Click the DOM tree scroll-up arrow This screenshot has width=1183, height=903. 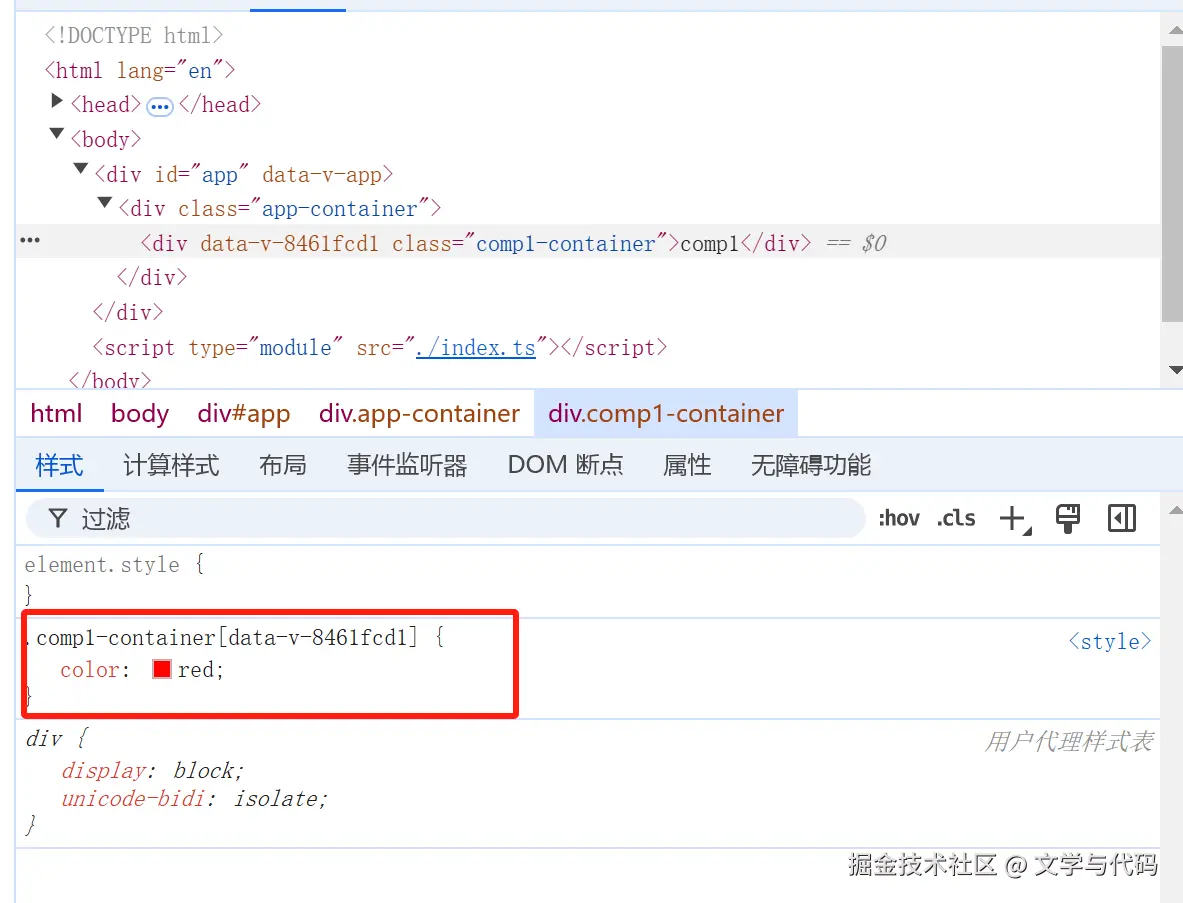click(1175, 30)
